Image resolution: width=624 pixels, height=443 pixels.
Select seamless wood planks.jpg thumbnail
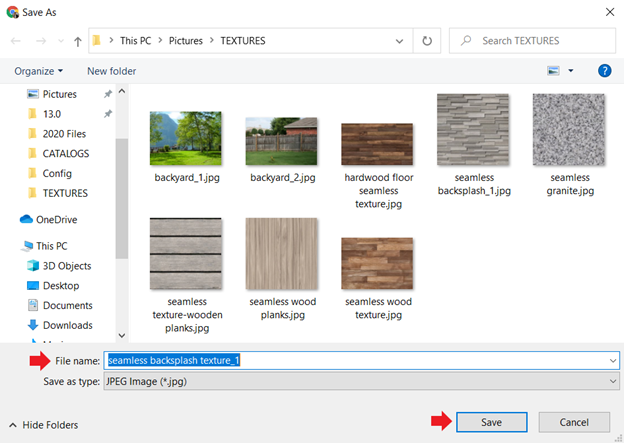pyautogui.click(x=281, y=254)
